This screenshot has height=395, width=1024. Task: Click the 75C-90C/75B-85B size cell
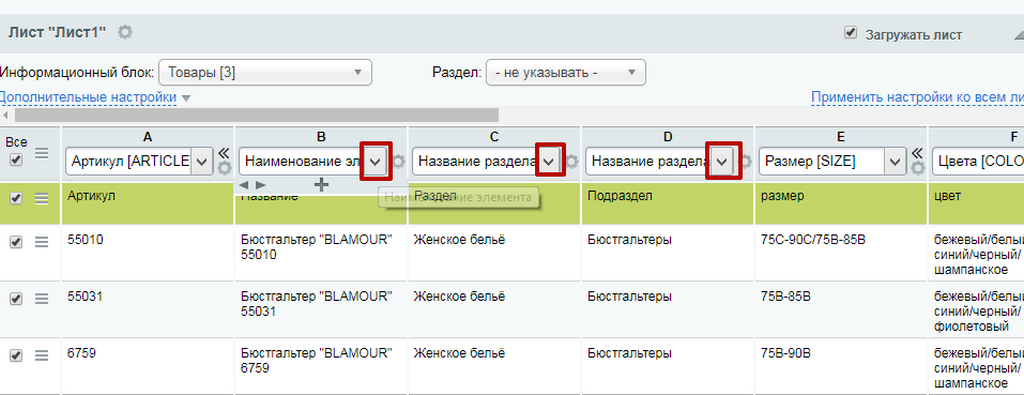[x=841, y=253]
